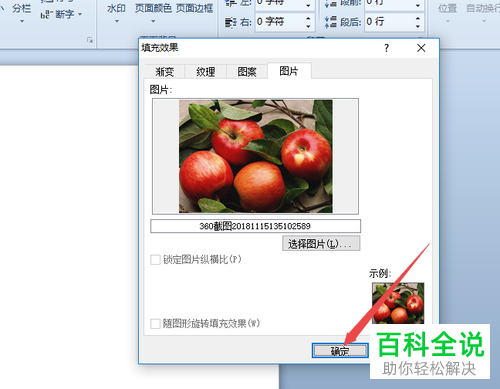
Task: Decrease the 段后 spacing value
Action: click(418, 26)
